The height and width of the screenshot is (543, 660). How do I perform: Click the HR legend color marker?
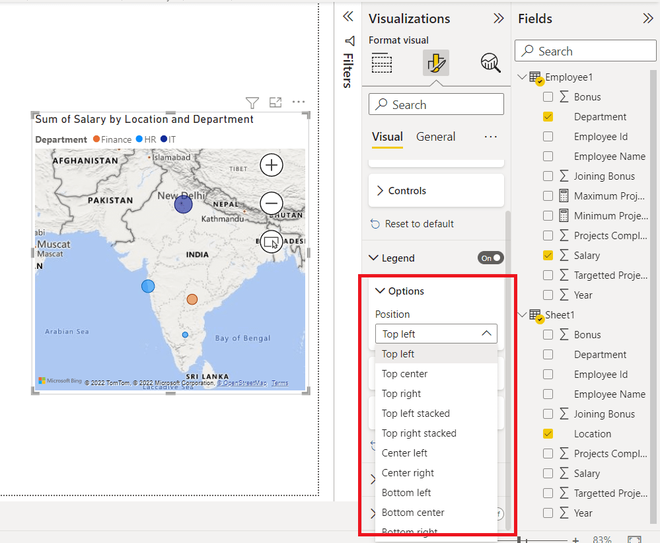click(x=139, y=139)
